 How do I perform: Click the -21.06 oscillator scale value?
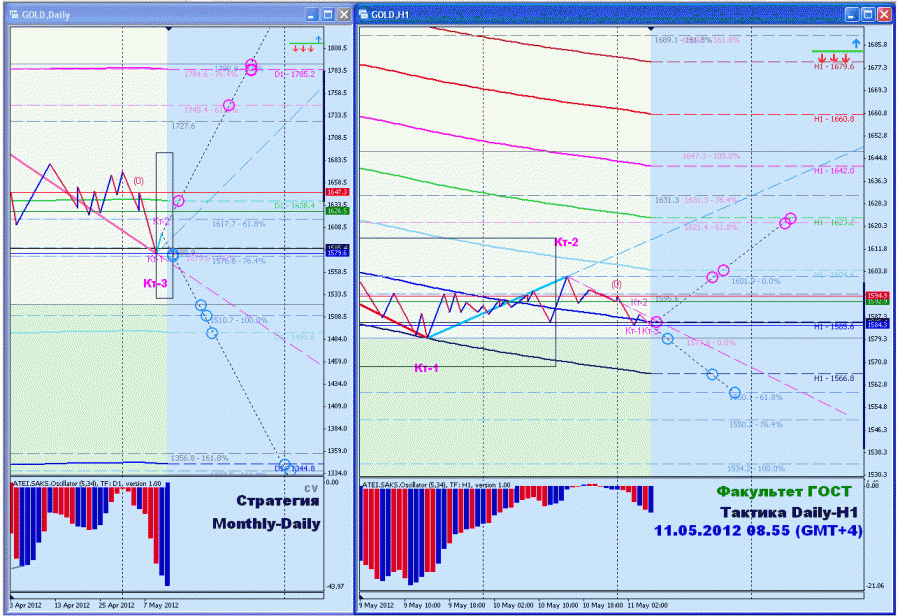click(875, 585)
